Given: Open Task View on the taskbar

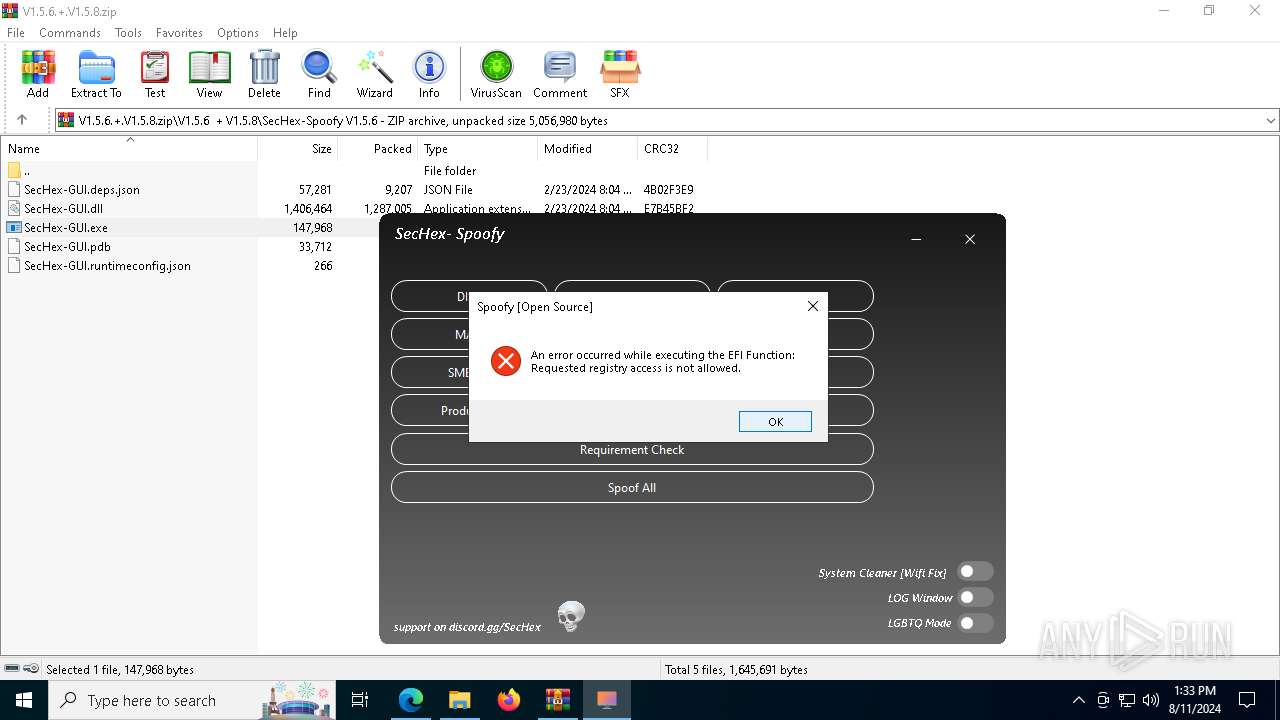Looking at the screenshot, I should pos(360,700).
